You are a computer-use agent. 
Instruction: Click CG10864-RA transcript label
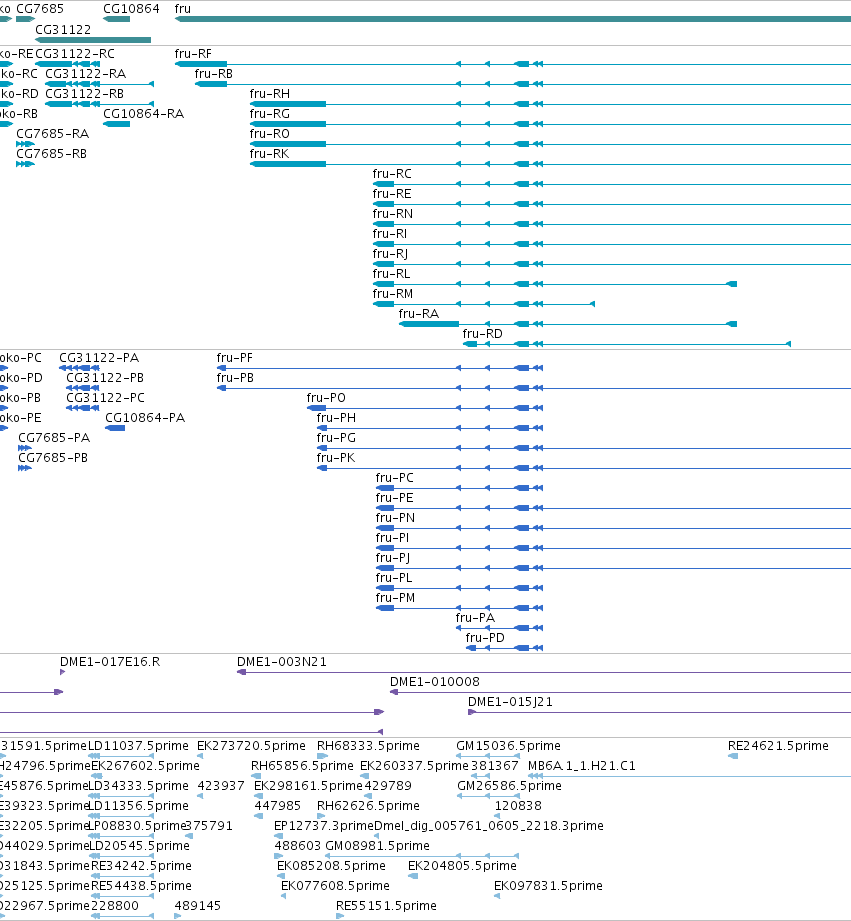pos(143,113)
